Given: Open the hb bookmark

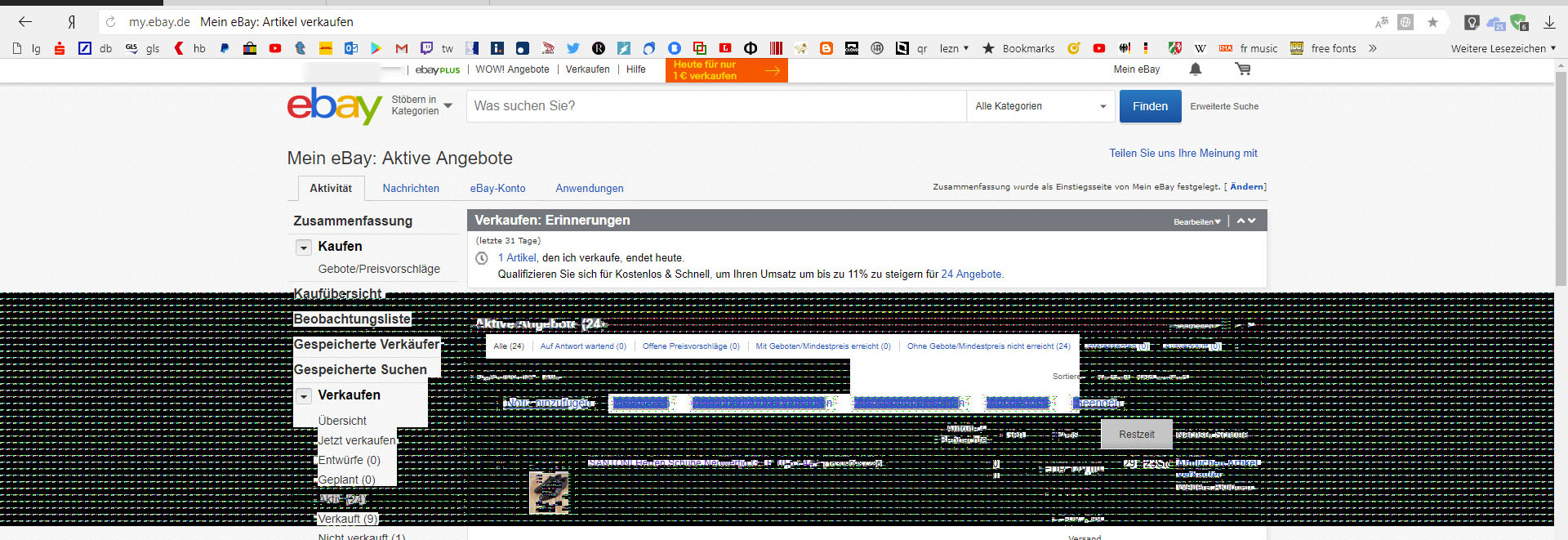Looking at the screenshot, I should (x=190, y=48).
